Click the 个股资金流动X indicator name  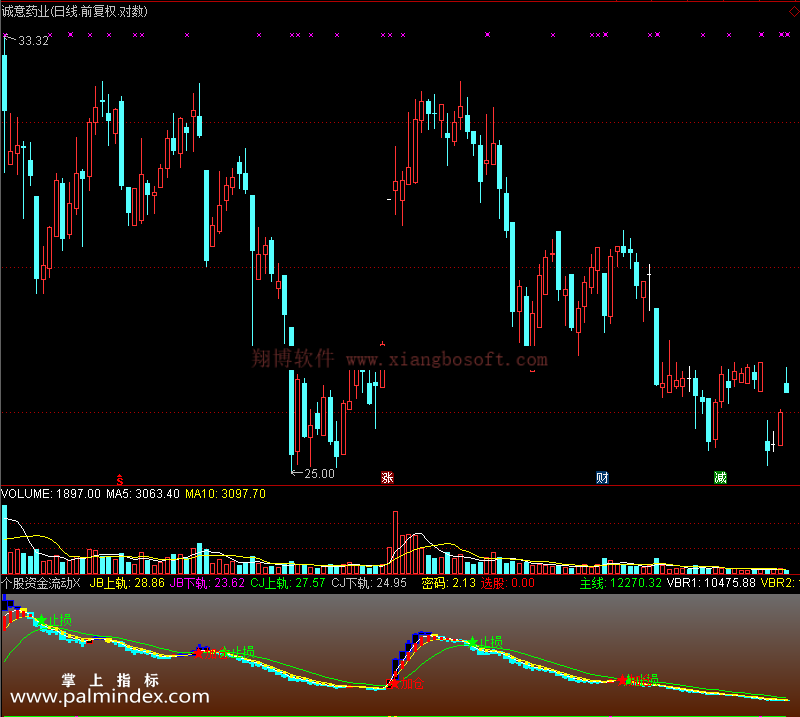click(x=41, y=583)
